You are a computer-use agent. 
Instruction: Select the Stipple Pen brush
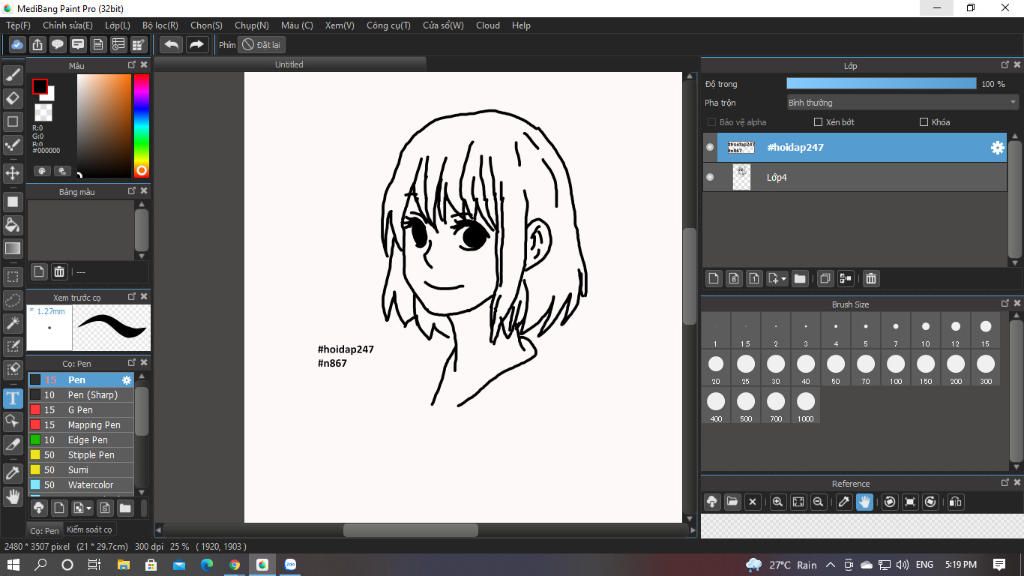pos(81,455)
